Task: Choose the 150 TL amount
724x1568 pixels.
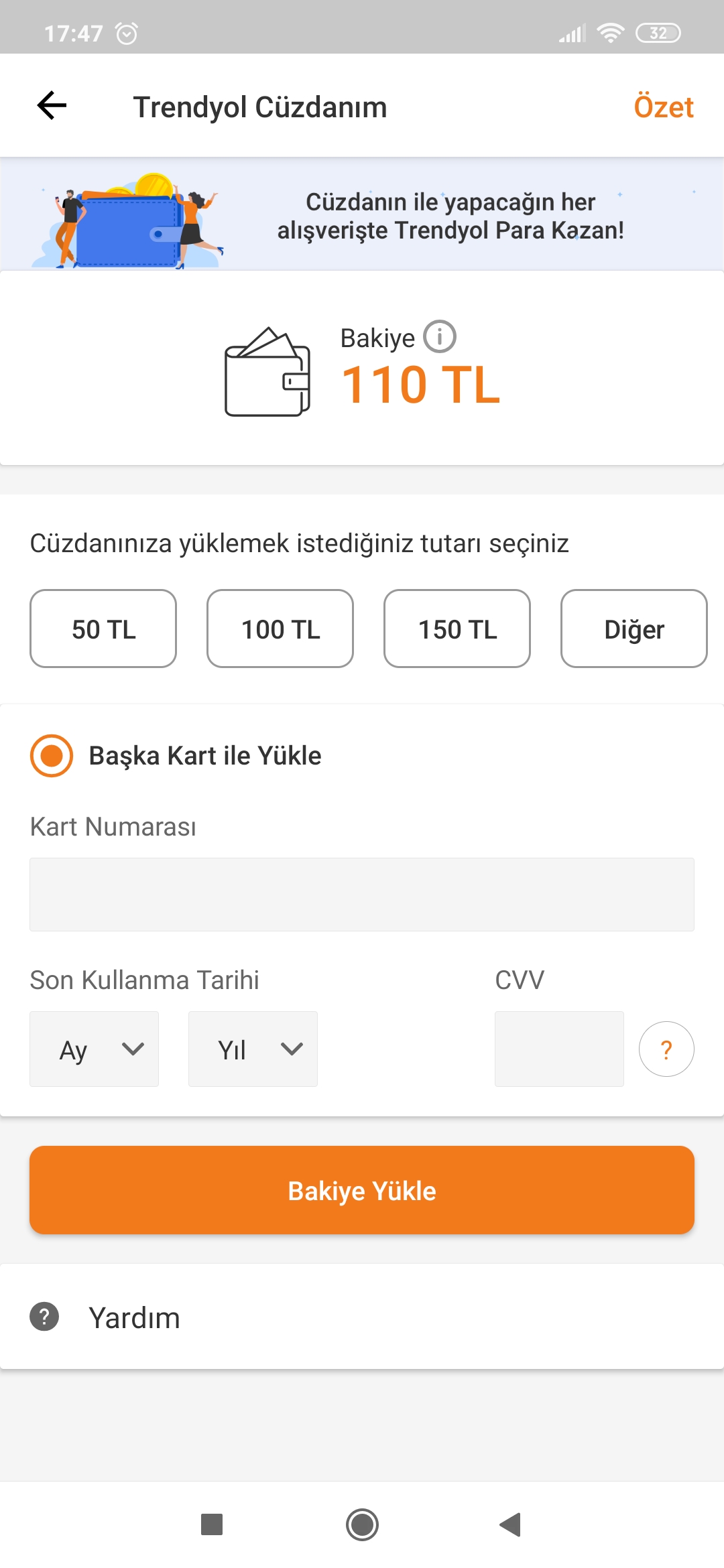Action: [457, 629]
